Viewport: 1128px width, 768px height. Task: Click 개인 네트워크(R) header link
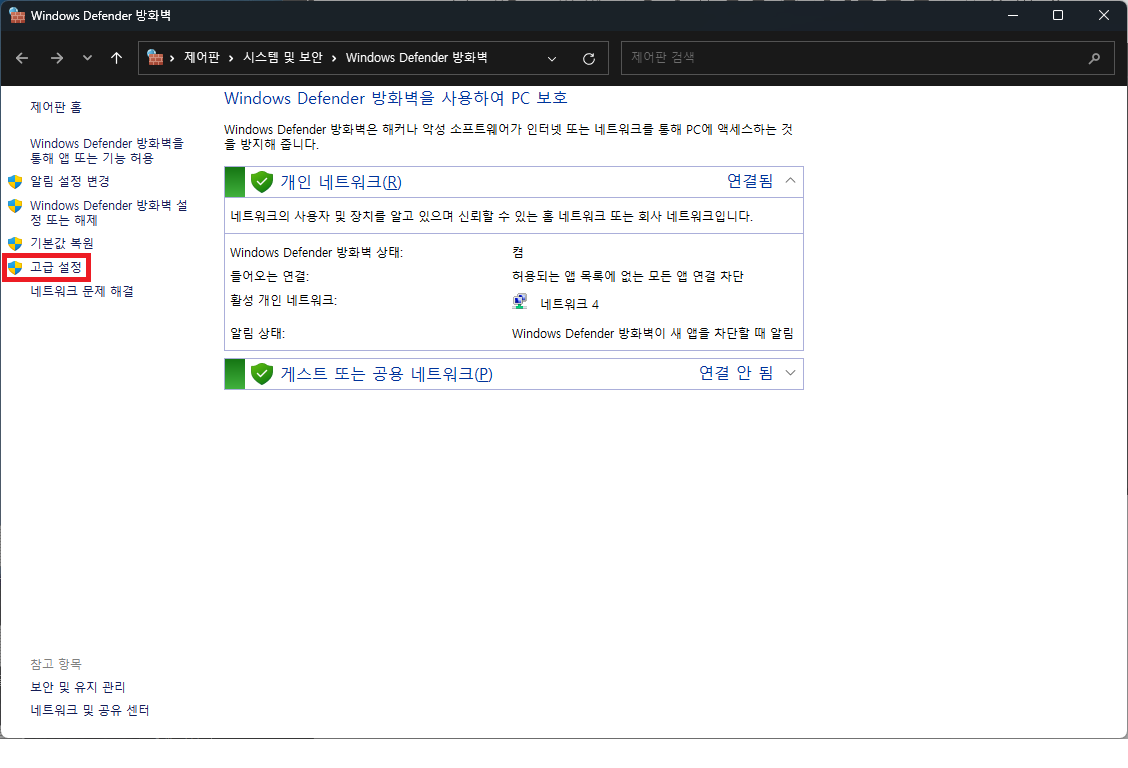coord(341,182)
